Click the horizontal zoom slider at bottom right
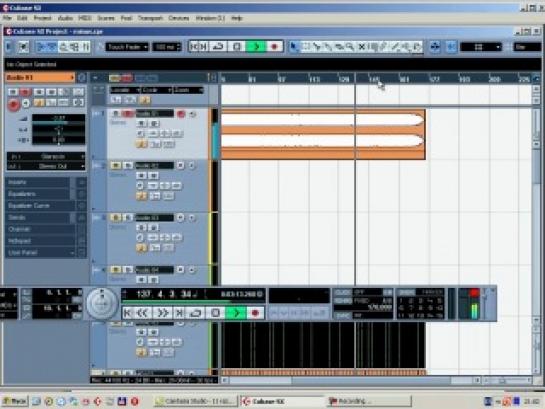Viewport: 545px width, 409px height. pos(503,381)
